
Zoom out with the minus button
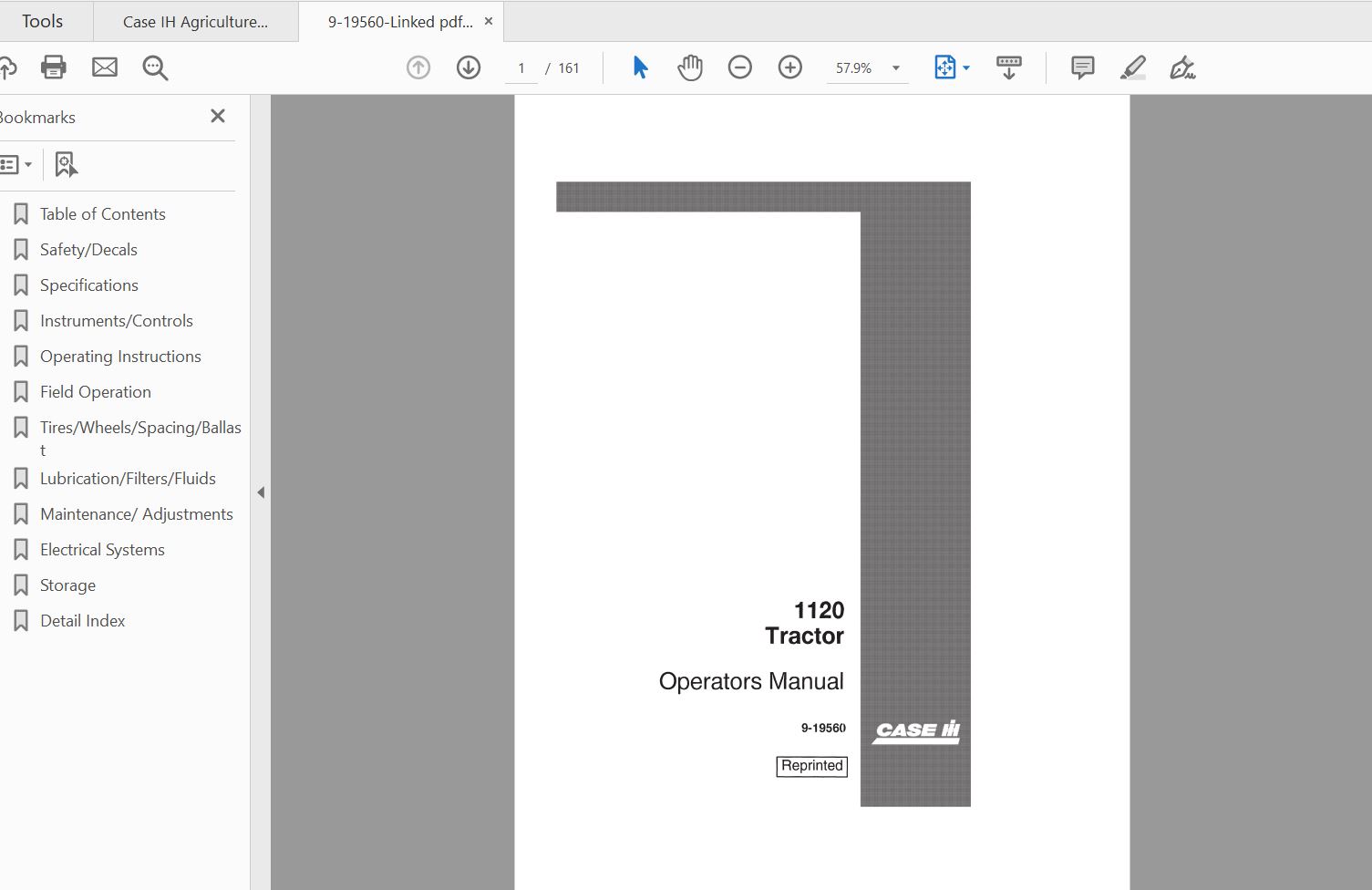740,67
